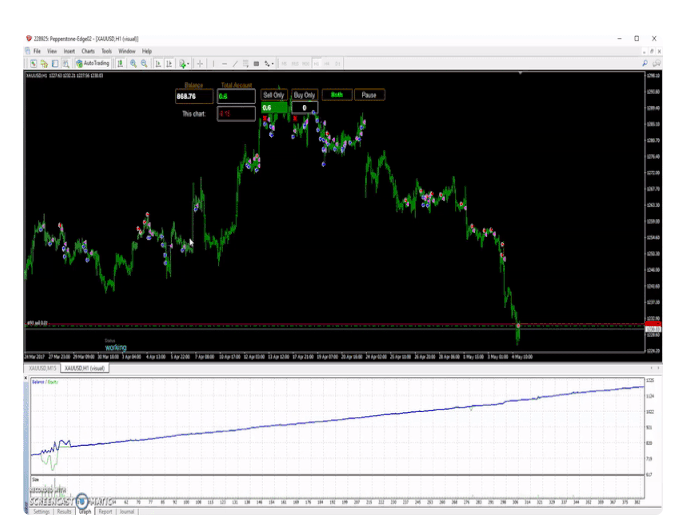Screen dimensions: 679x530
Task: Open the View menu
Action: (52, 51)
